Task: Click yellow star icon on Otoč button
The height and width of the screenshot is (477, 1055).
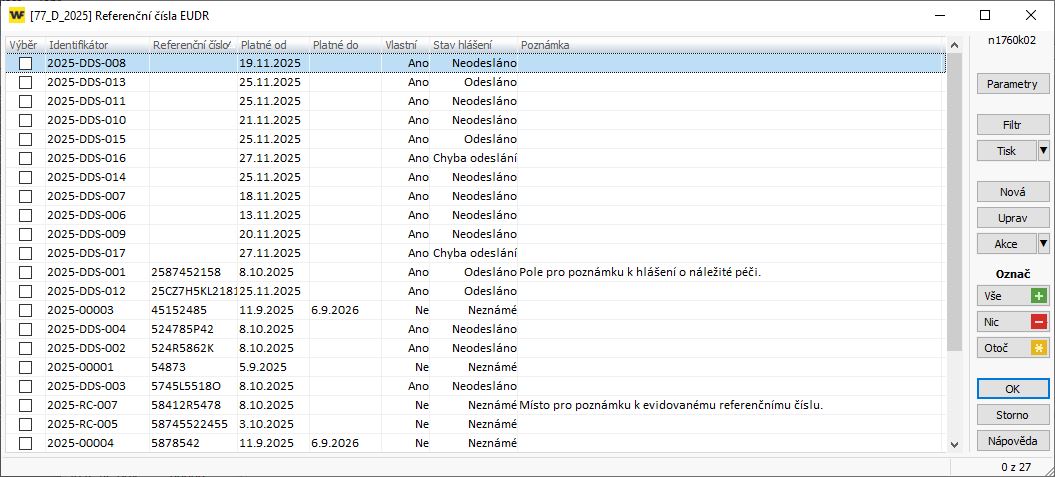Action: pyautogui.click(x=1038, y=348)
